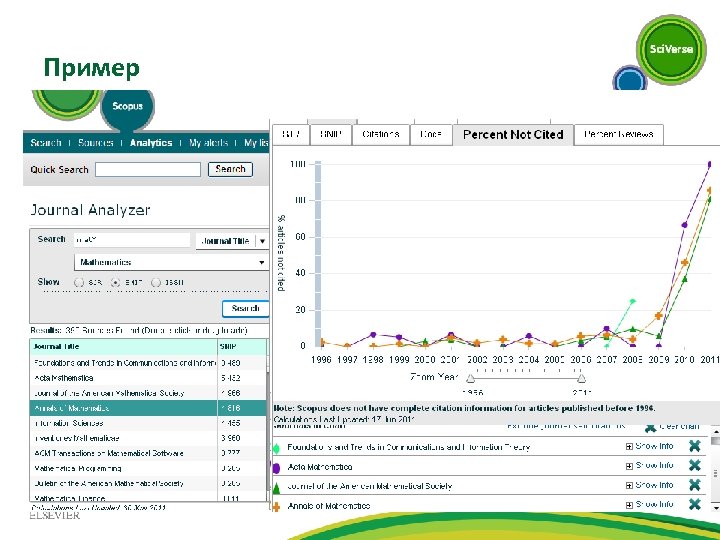Remove Journal of the American Mathematical Society X icon

695,485
